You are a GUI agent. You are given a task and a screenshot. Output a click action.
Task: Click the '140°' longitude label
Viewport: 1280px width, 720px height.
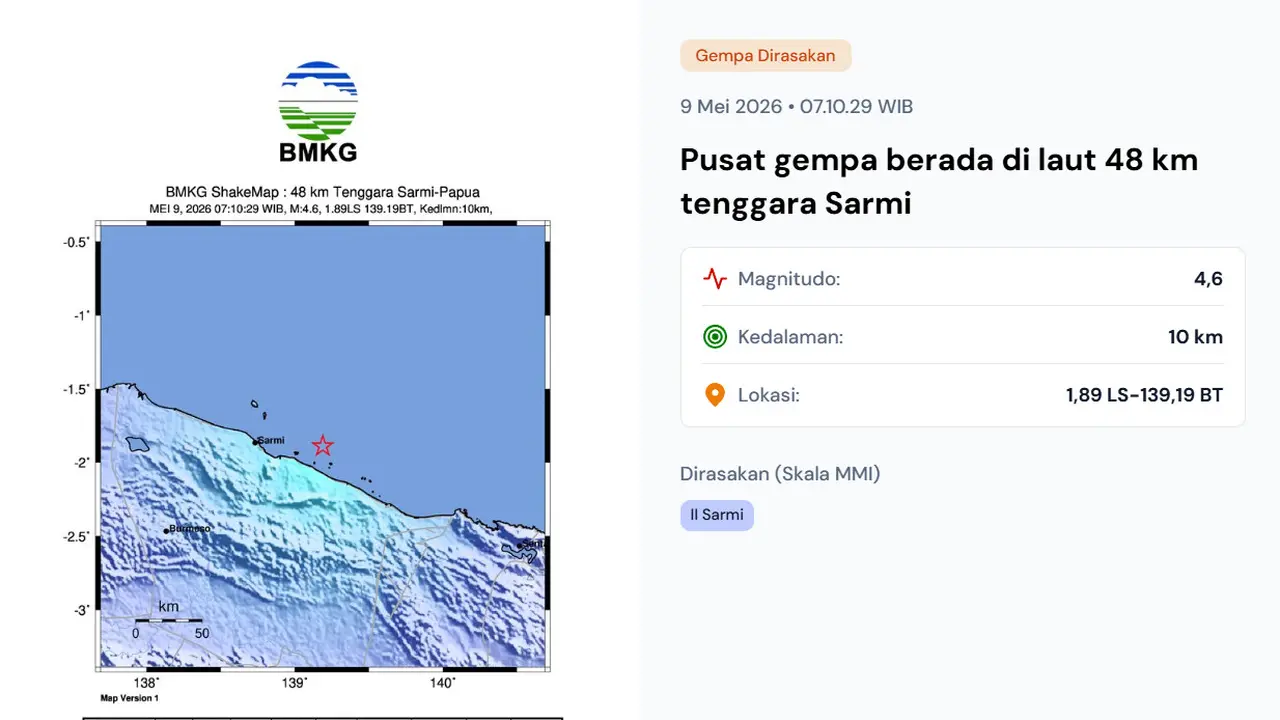point(443,683)
